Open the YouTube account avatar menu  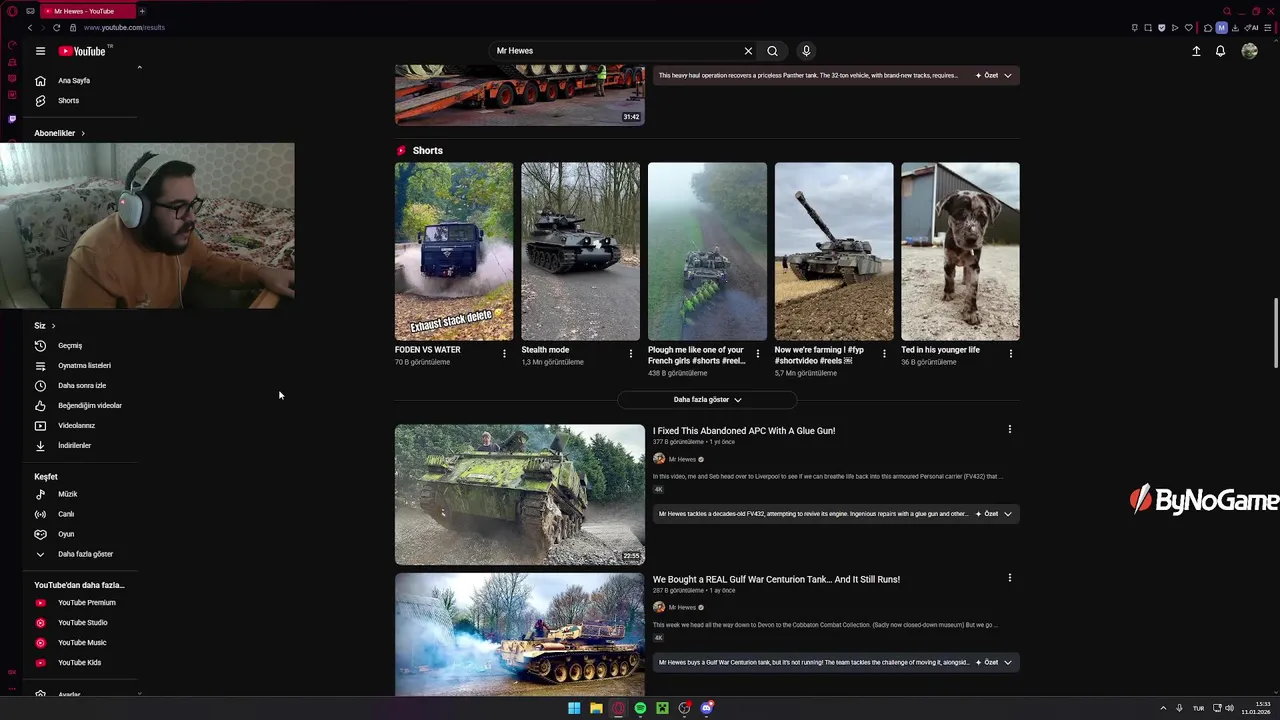pos(1249,51)
